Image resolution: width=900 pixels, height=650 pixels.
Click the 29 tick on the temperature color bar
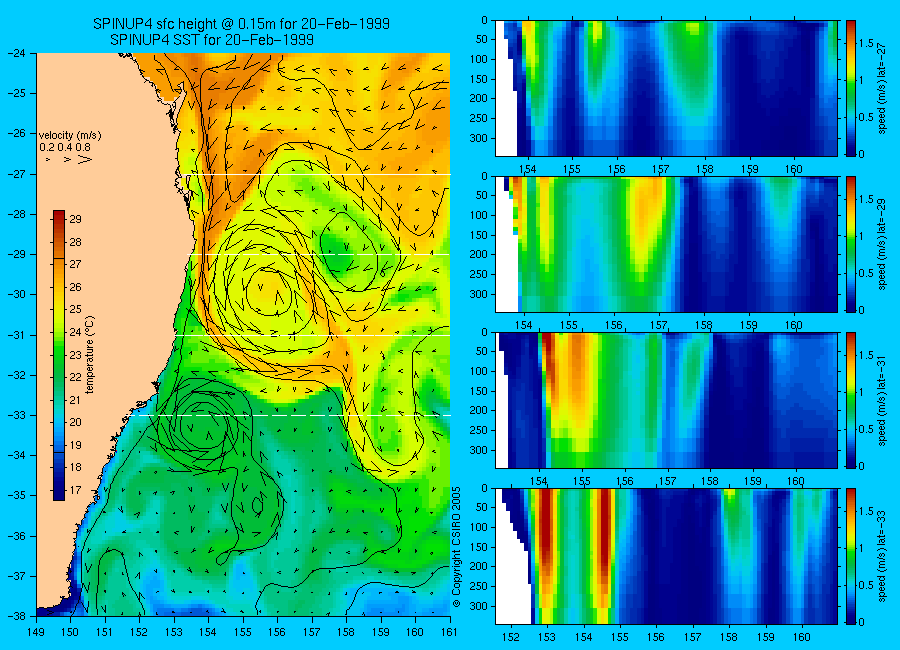(75, 219)
